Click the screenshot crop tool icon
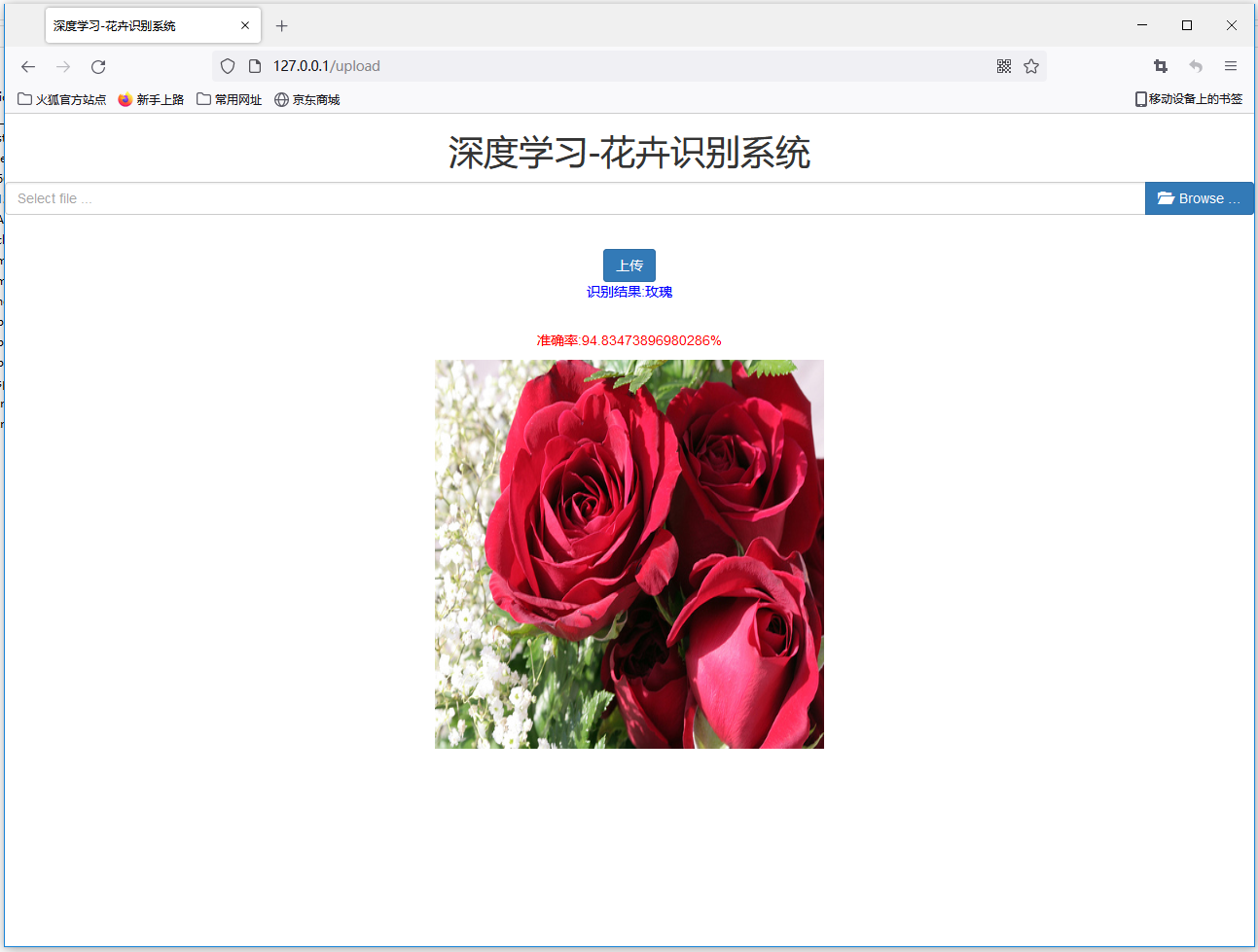Image resolution: width=1258 pixels, height=952 pixels. coord(1161,66)
